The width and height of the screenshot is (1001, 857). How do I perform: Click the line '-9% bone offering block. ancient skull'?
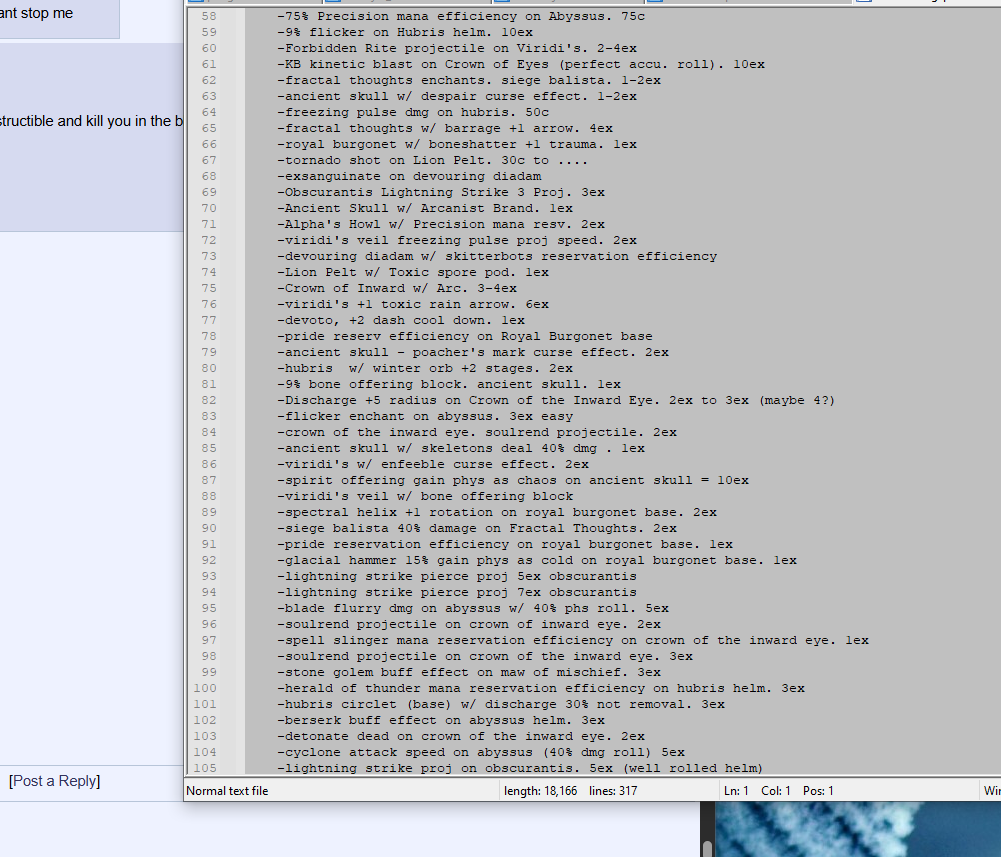coord(449,384)
